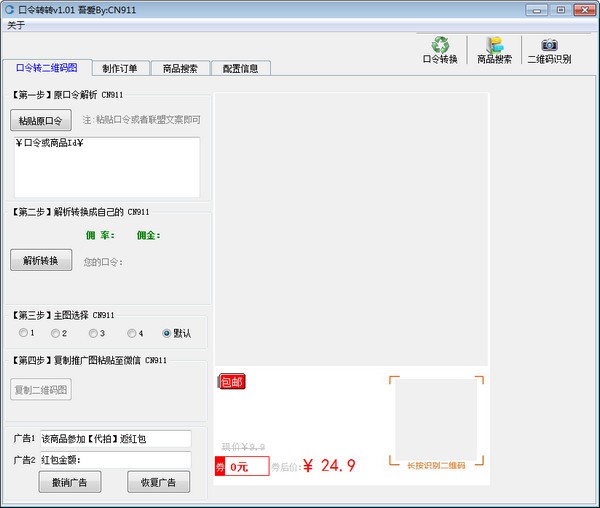Open the 商品搜索 tab
The width and height of the screenshot is (600, 508).
click(180, 69)
